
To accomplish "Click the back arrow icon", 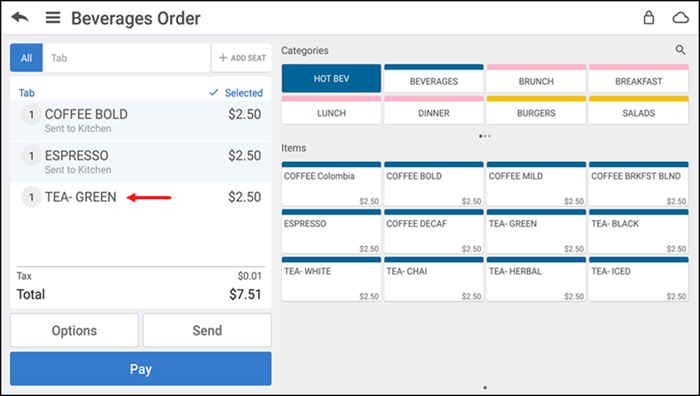I will pyautogui.click(x=20, y=18).
